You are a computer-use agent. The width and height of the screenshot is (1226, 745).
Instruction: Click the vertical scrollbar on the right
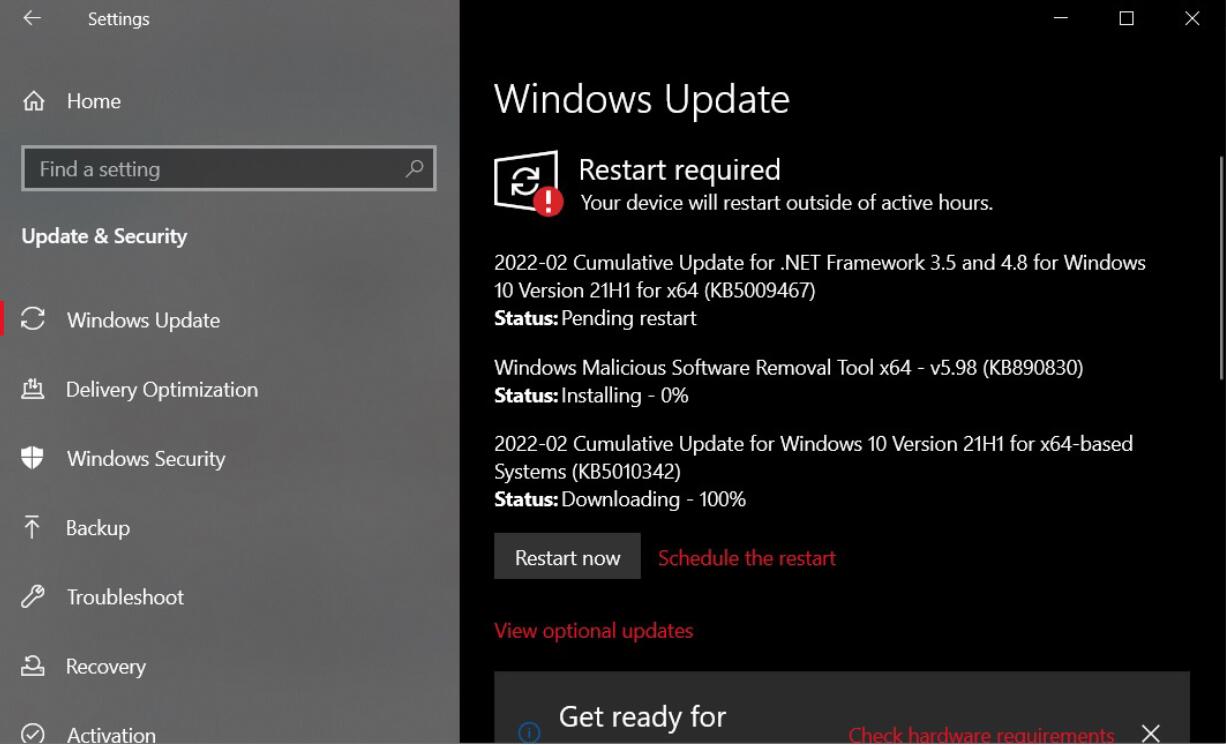click(x=1220, y=267)
